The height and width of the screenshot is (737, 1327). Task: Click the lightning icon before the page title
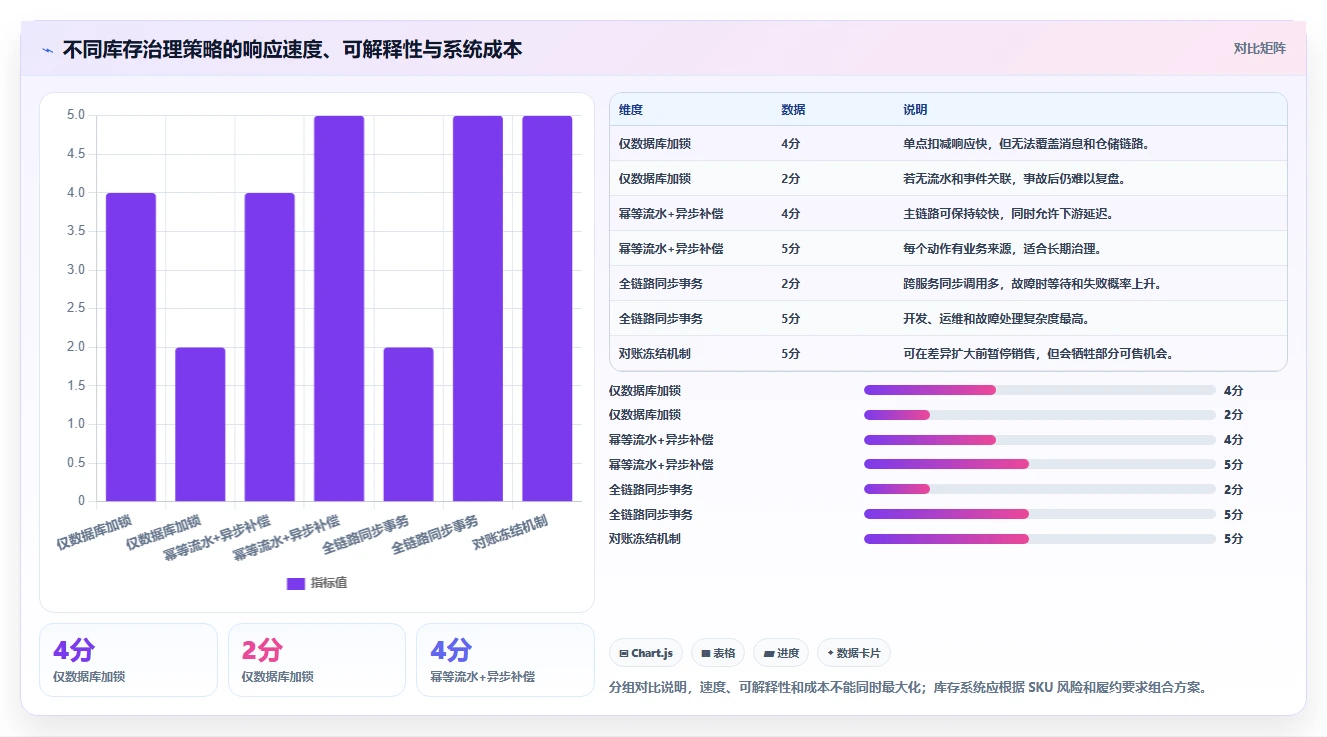[47, 50]
